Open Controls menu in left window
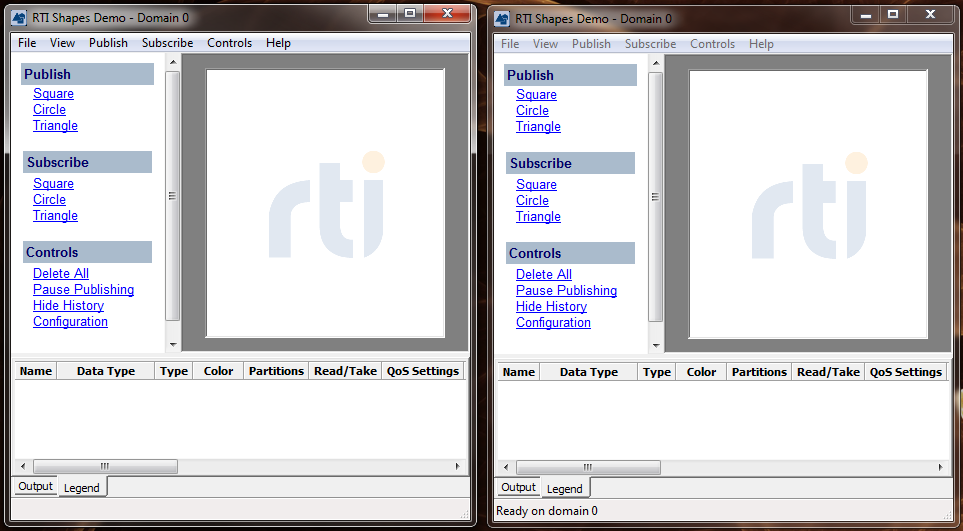This screenshot has width=963, height=531. click(230, 43)
